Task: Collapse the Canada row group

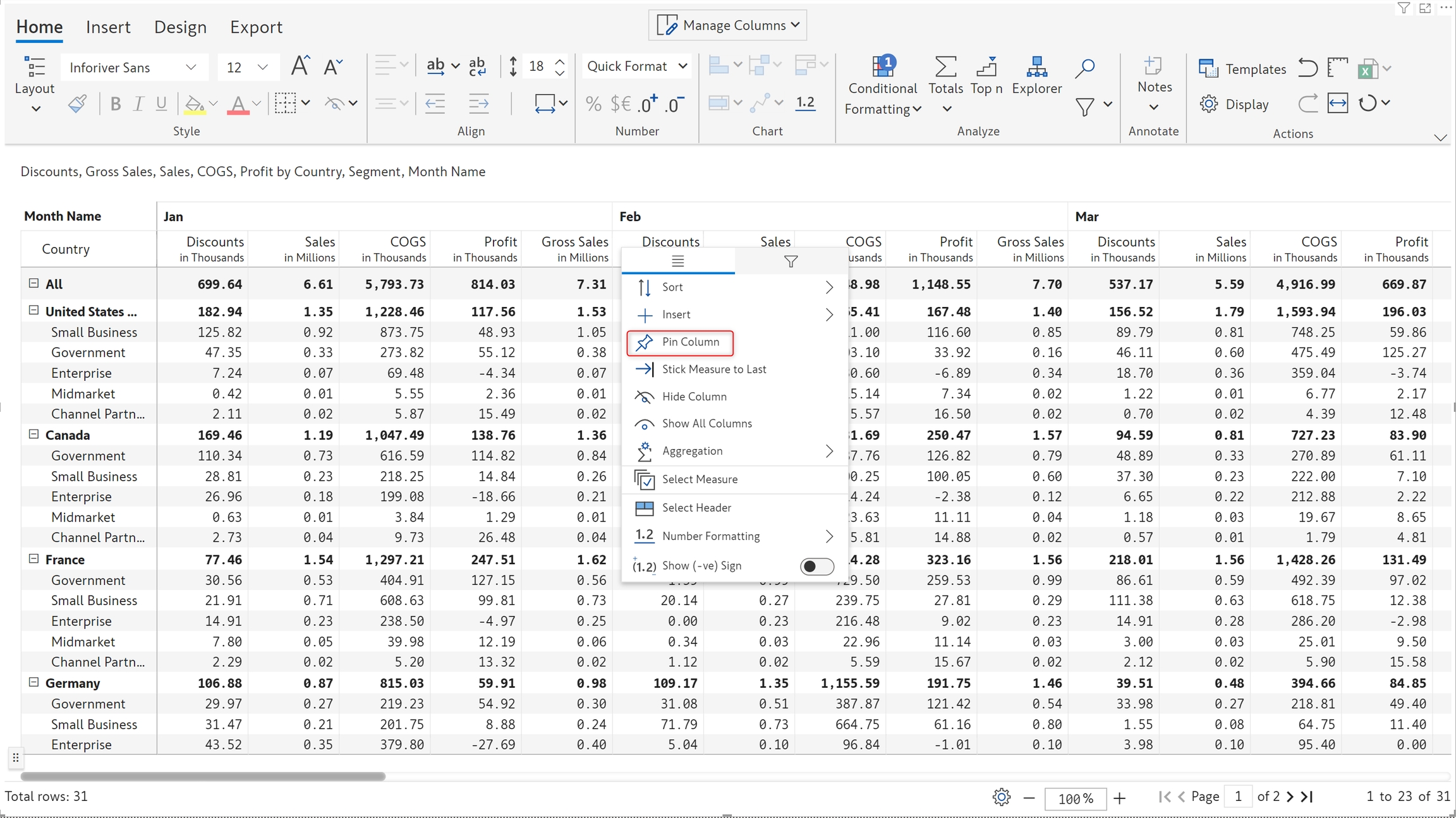Action: pyautogui.click(x=34, y=435)
